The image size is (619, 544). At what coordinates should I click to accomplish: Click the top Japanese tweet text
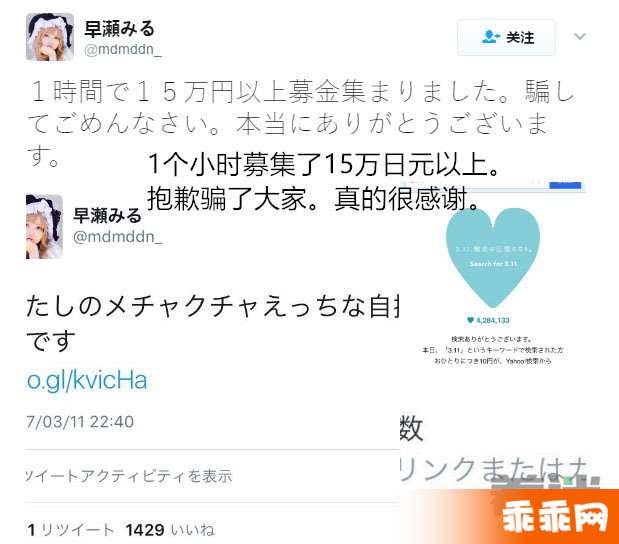pyautogui.click(x=300, y=122)
